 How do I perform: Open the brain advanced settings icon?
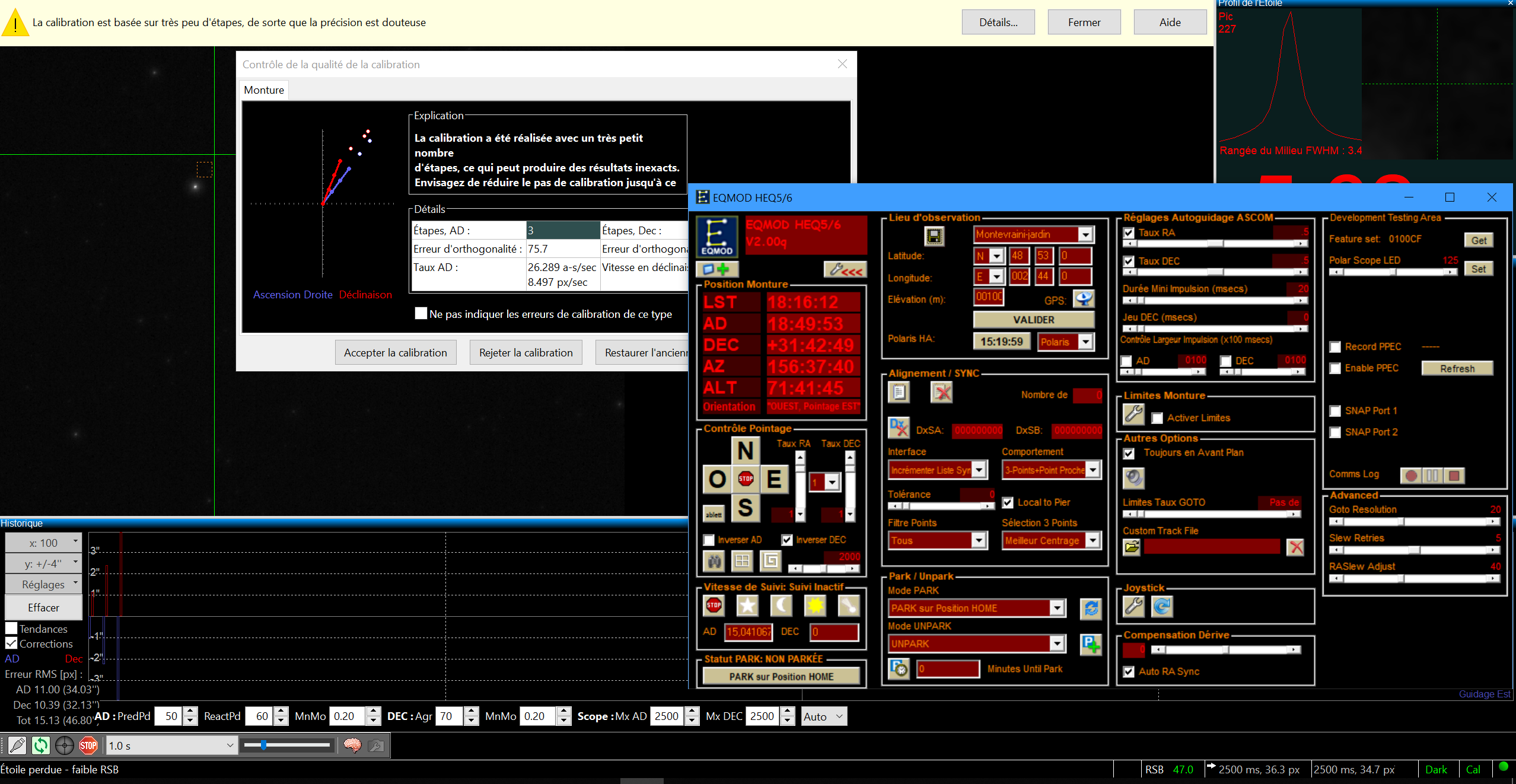pos(352,745)
